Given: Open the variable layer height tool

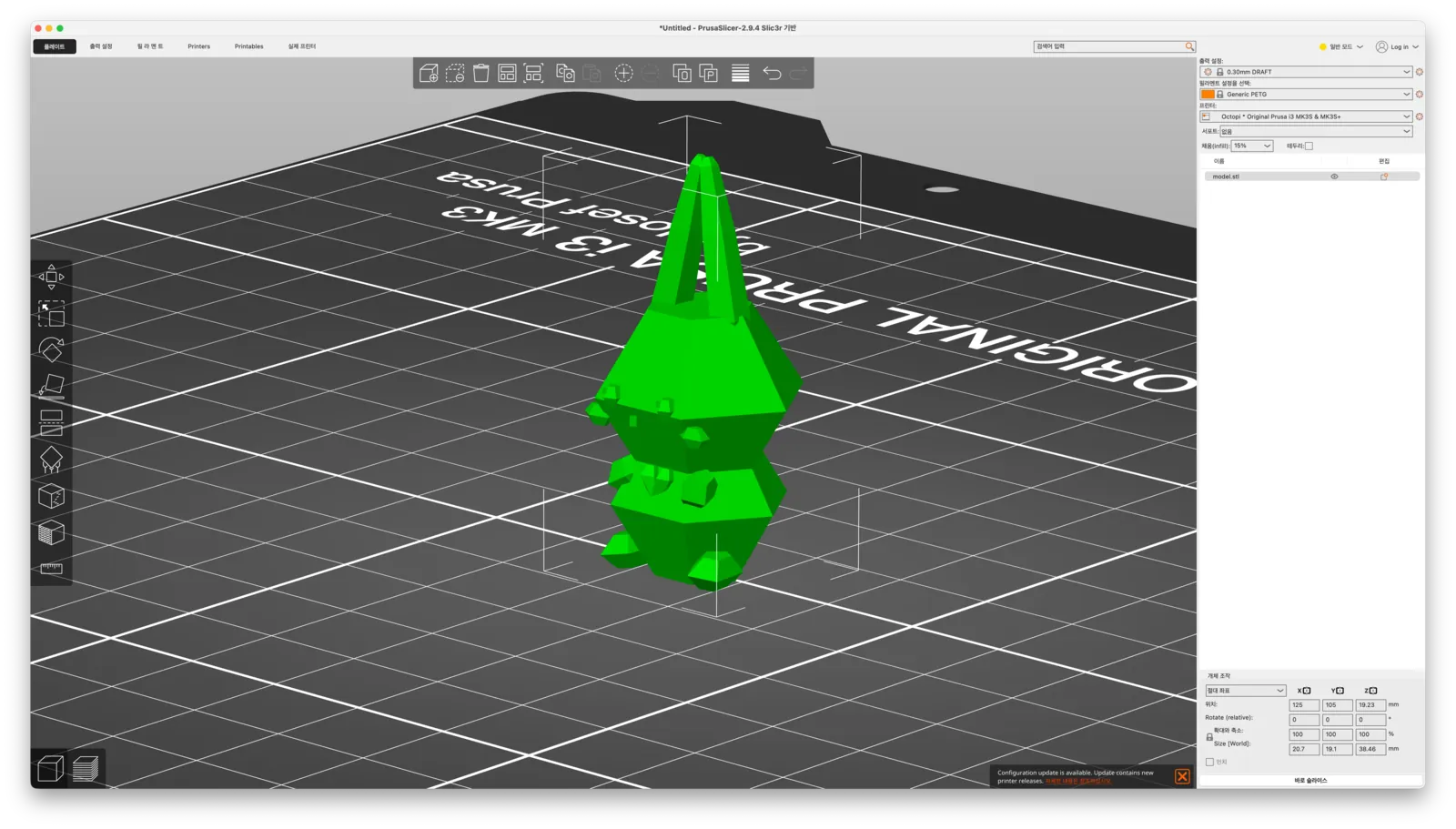Looking at the screenshot, I should pos(741,73).
